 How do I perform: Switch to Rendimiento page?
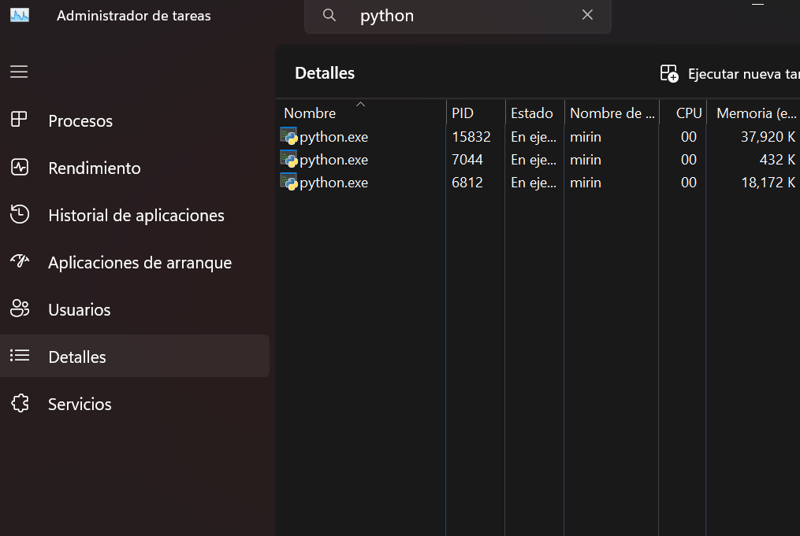tap(94, 168)
